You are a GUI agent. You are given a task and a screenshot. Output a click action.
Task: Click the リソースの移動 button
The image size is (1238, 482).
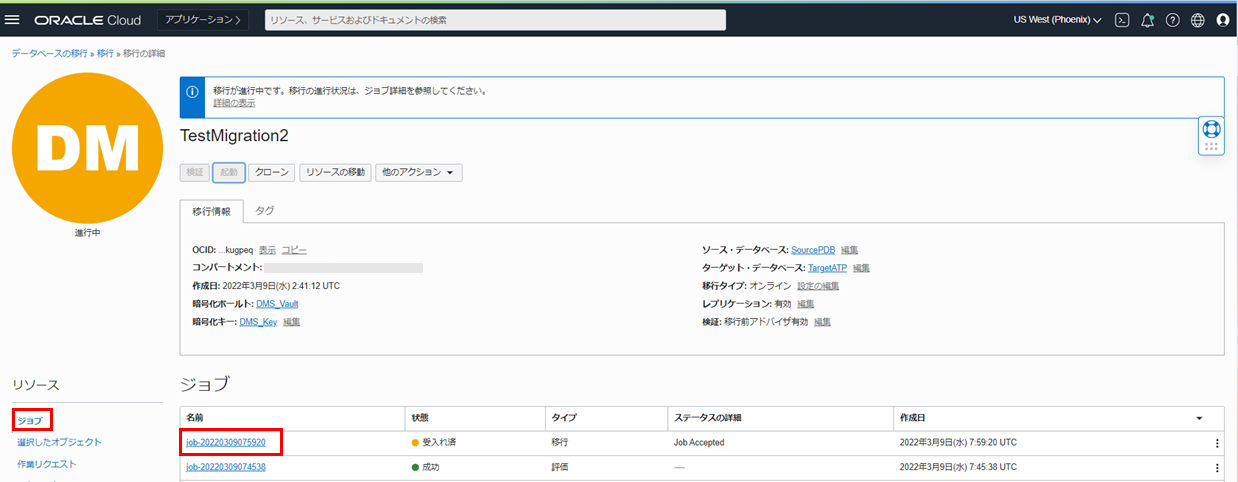click(x=337, y=172)
